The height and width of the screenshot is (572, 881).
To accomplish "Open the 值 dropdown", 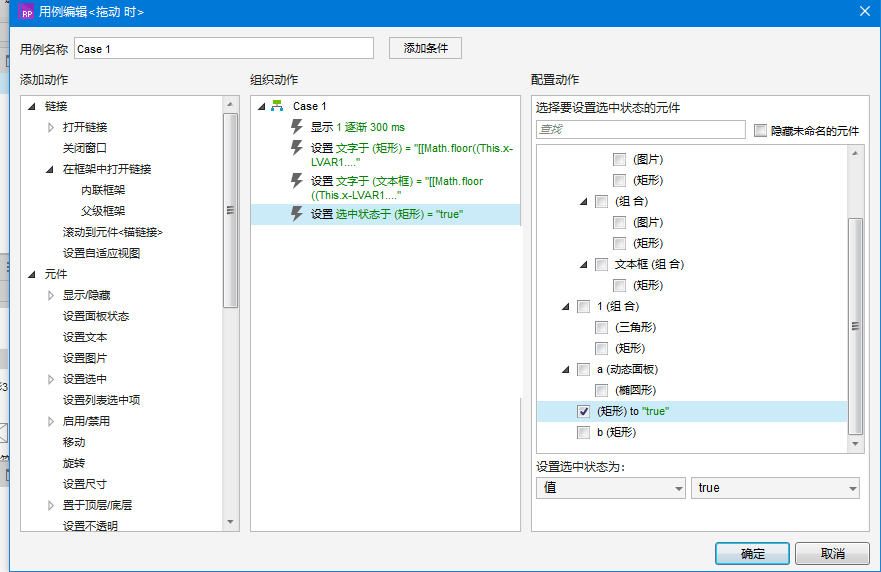I will pos(610,488).
